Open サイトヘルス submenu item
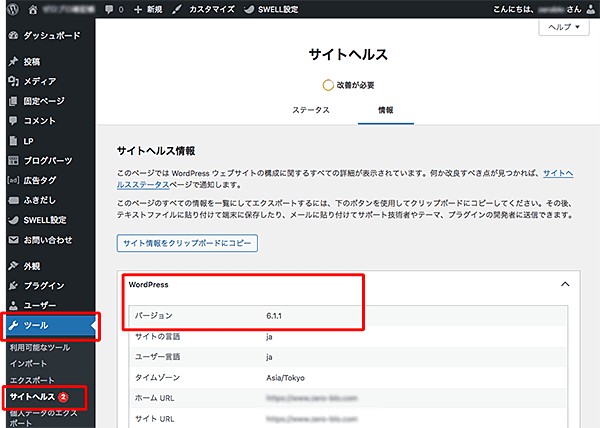 pyautogui.click(x=32, y=397)
